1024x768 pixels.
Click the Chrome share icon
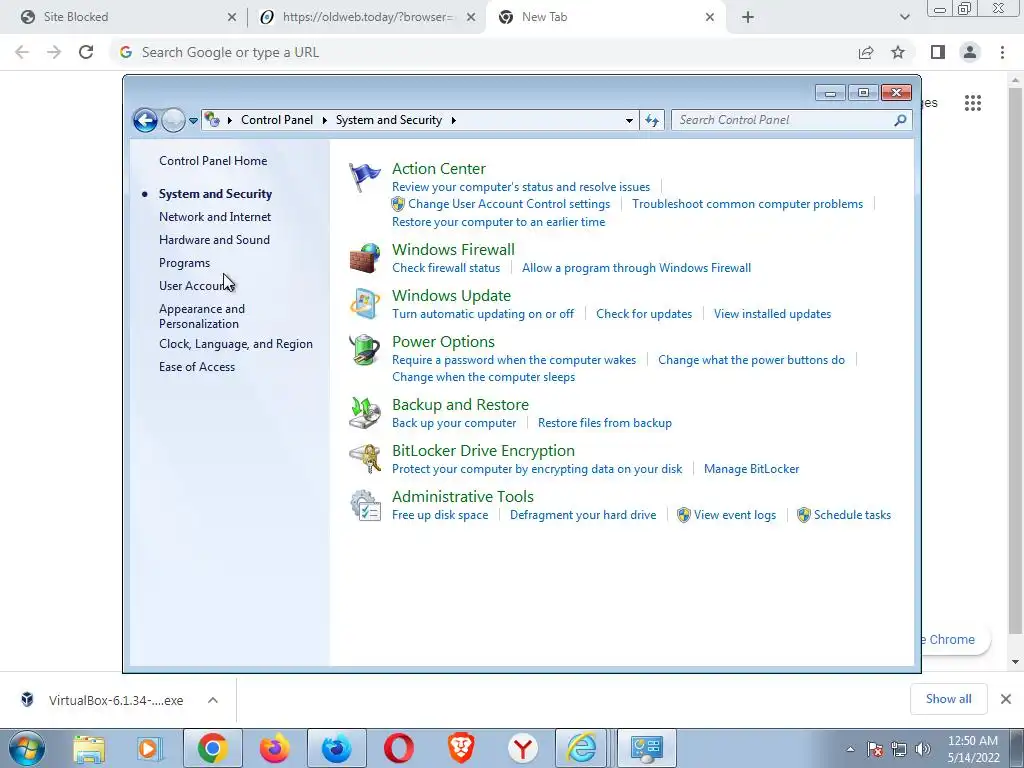[866, 52]
